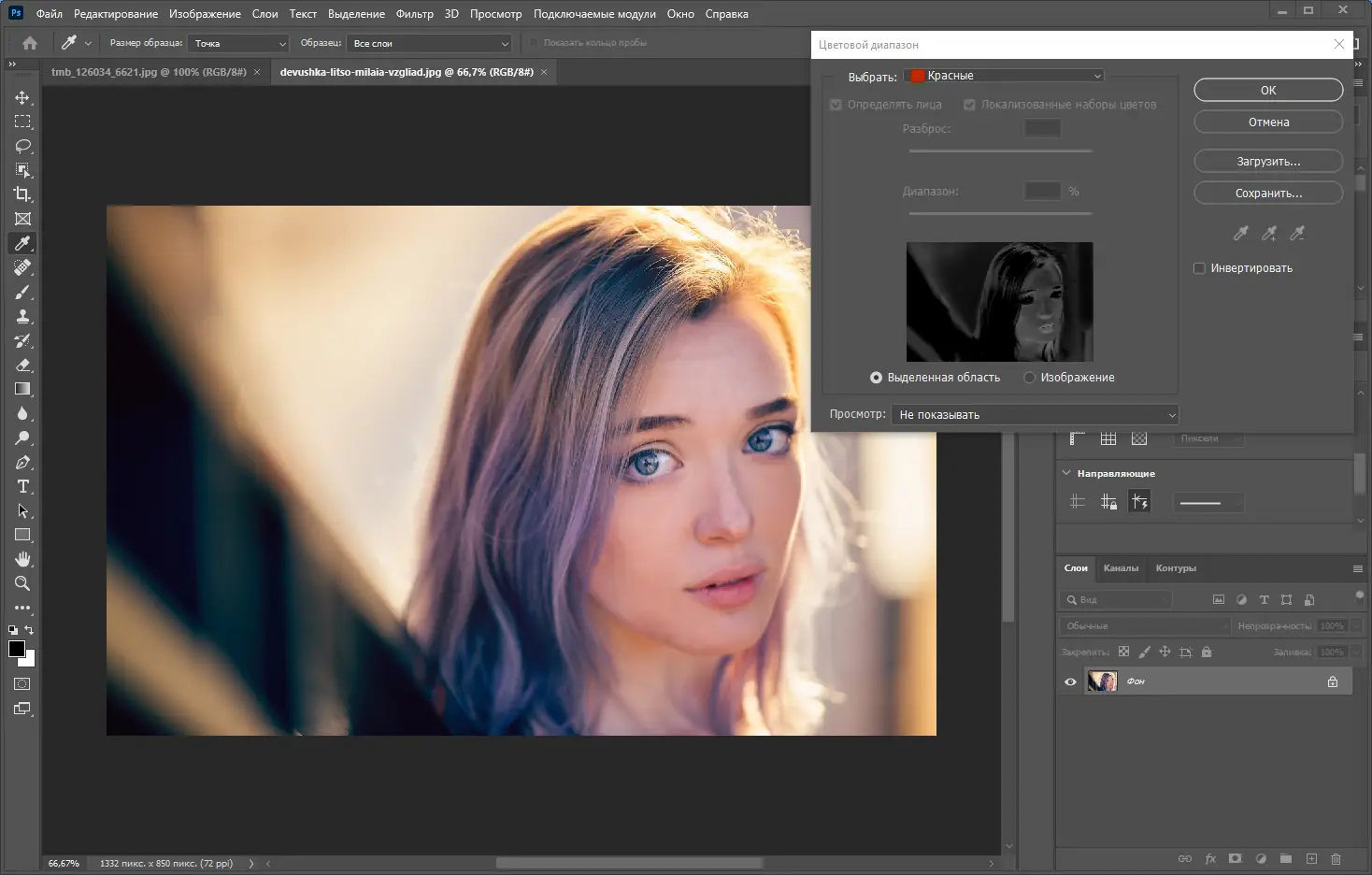The image size is (1372, 875).
Task: Switch to the Каналы tab
Action: [1121, 568]
